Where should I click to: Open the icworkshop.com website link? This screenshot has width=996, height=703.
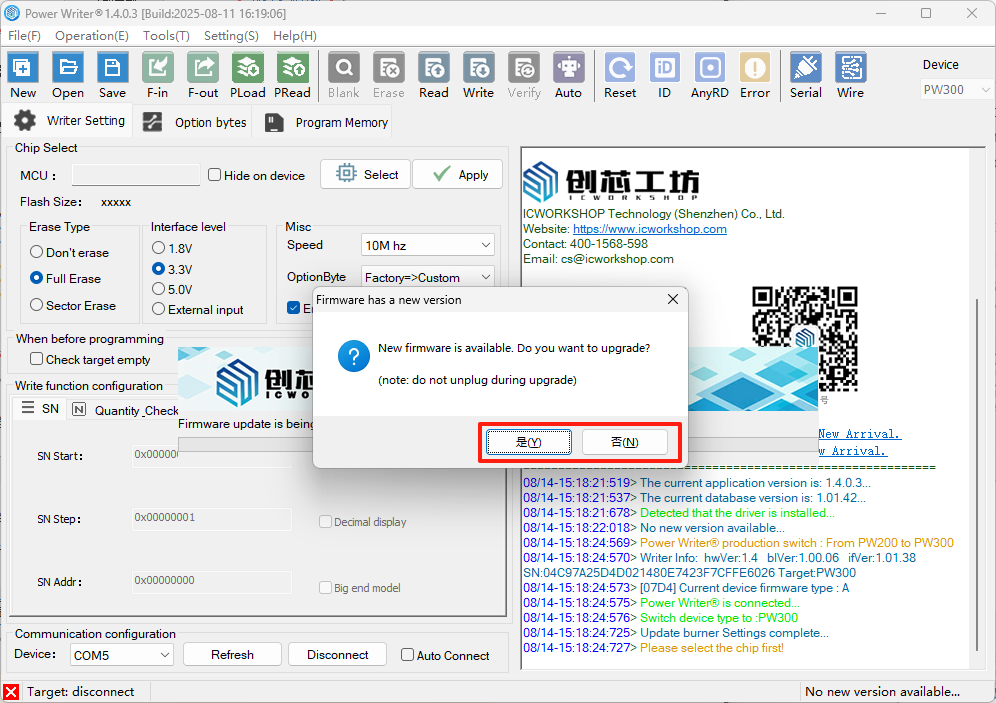650,229
